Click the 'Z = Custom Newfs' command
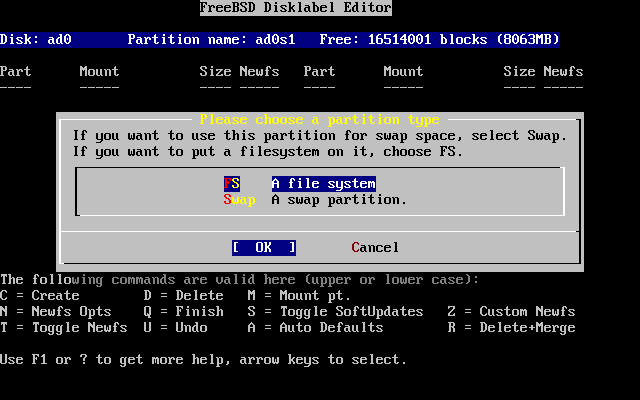Screen dimensions: 640x400 tap(511, 311)
